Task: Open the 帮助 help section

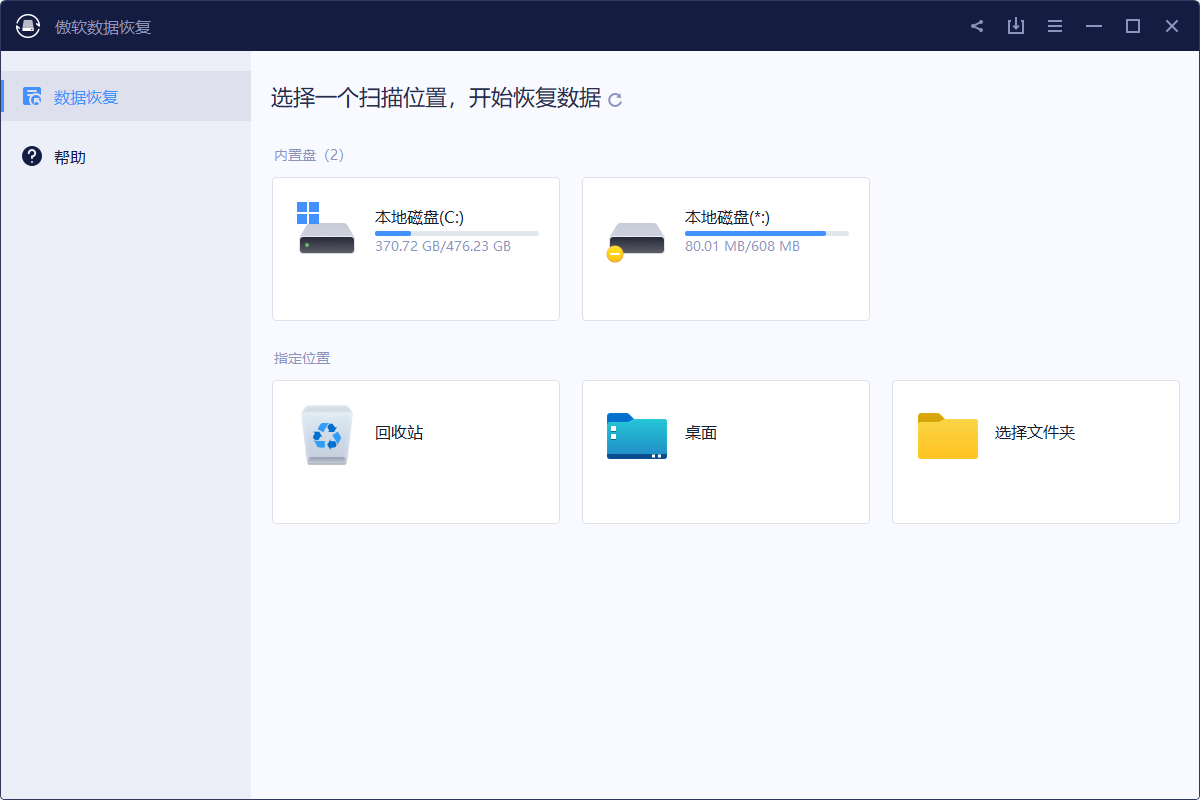Action: [x=70, y=156]
